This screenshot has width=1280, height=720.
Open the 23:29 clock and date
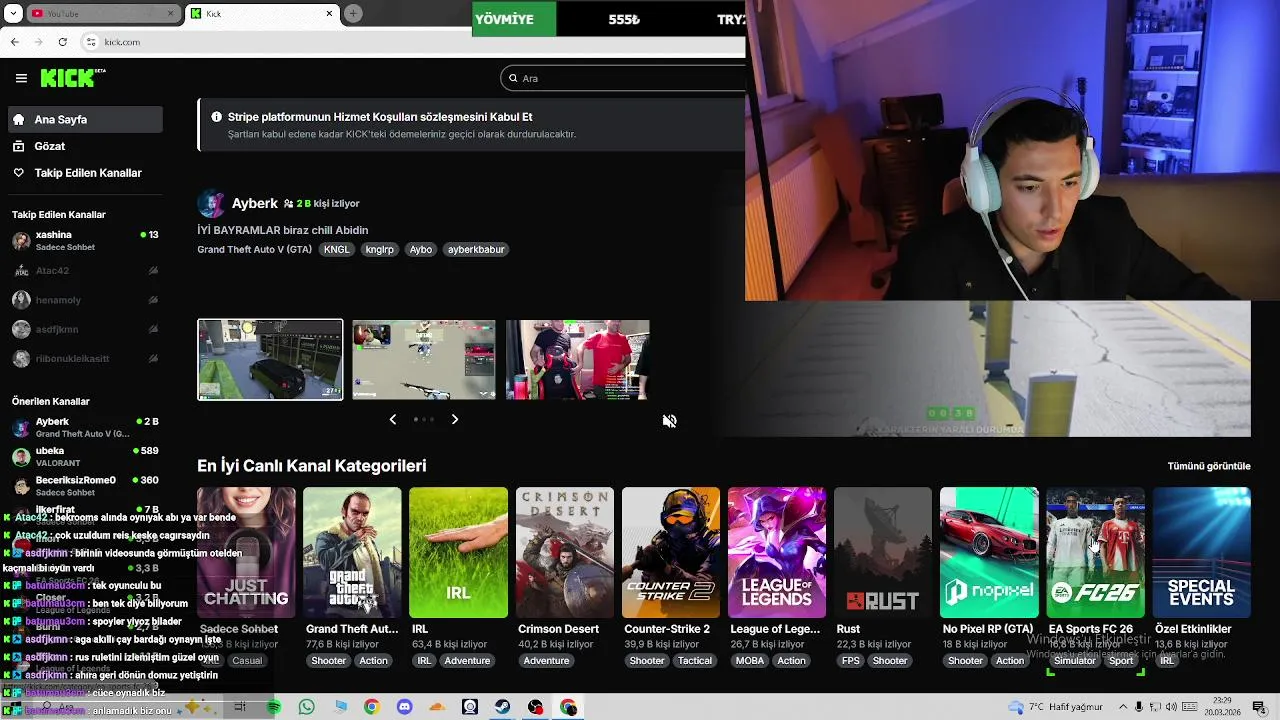tap(1225, 707)
